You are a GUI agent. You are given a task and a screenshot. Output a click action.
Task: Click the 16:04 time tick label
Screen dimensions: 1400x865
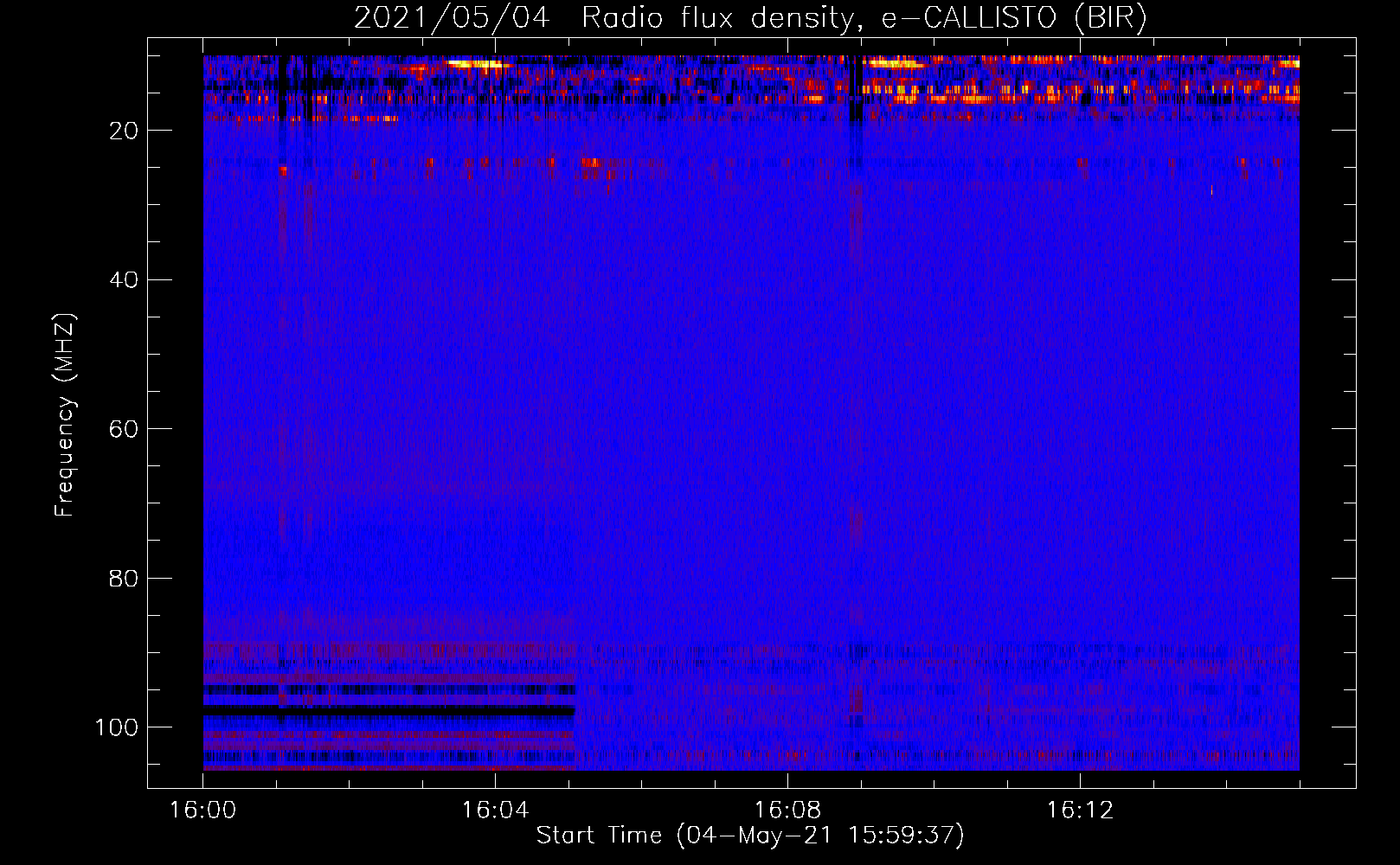495,811
